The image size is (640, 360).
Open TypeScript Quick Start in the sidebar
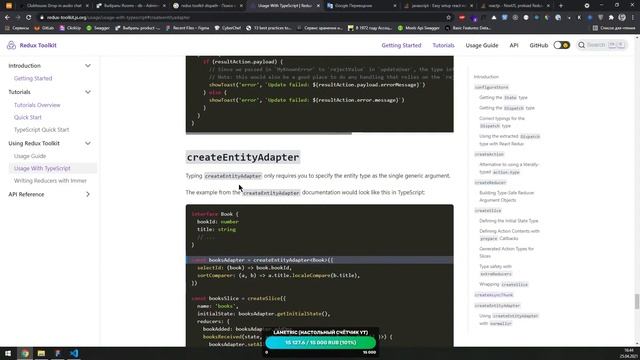pos(42,129)
